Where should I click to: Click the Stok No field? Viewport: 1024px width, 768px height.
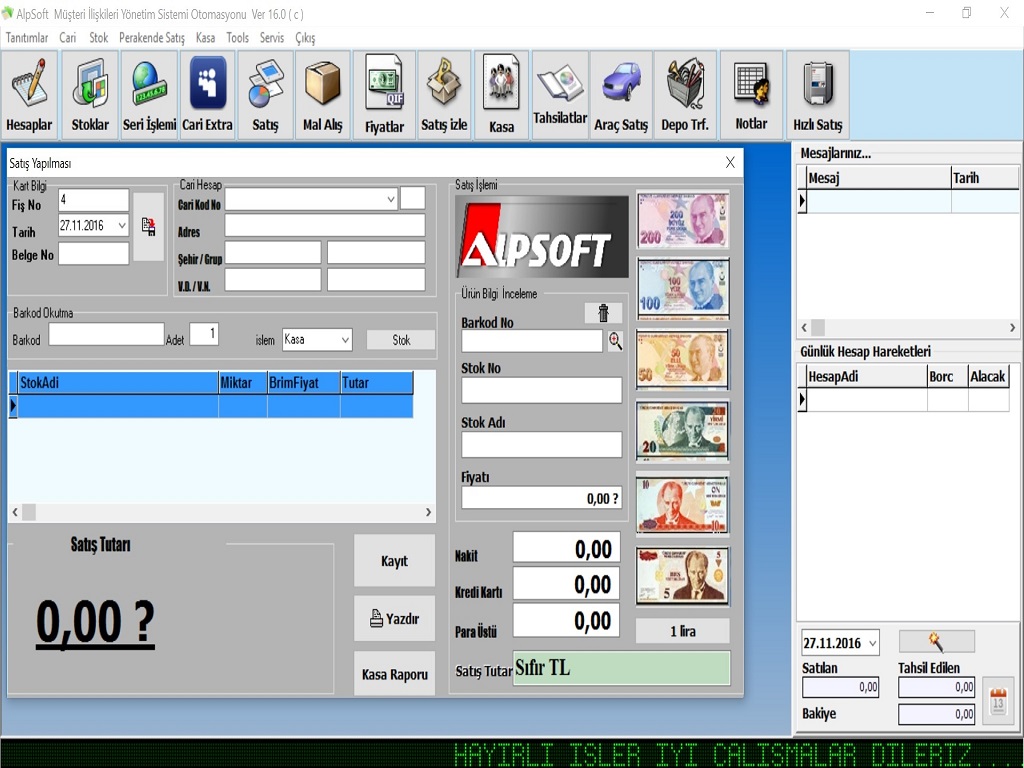point(541,391)
